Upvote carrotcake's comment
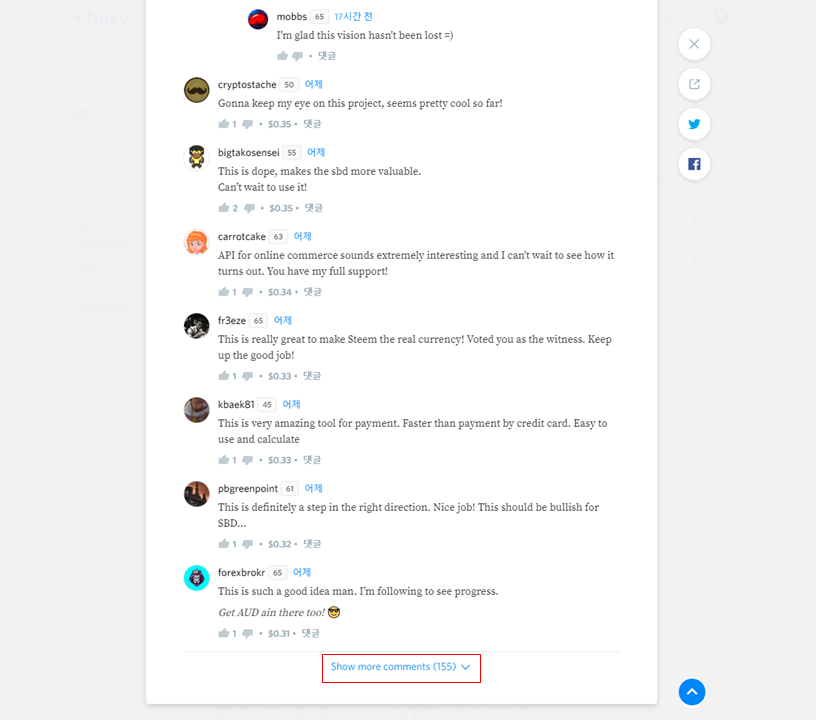The width and height of the screenshot is (816, 720). (x=224, y=292)
